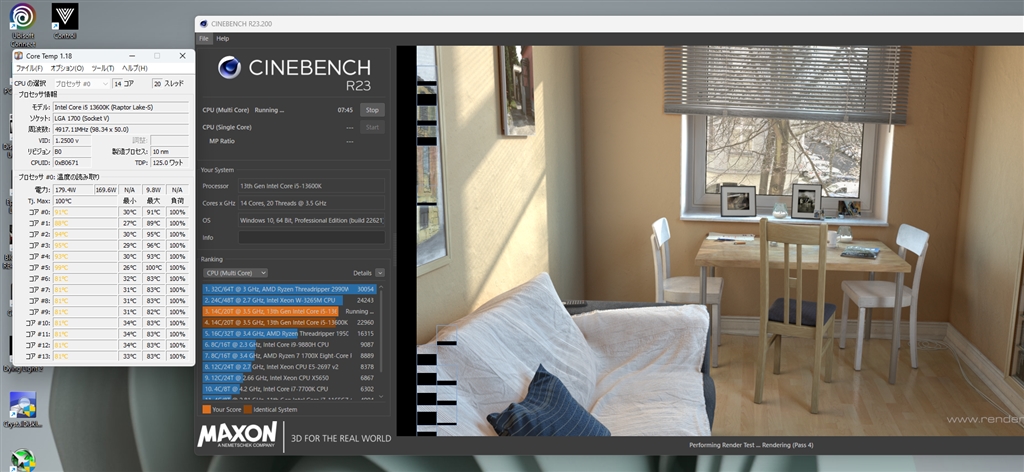
Task: Click the Start button for CPU Single Core
Action: click(372, 127)
